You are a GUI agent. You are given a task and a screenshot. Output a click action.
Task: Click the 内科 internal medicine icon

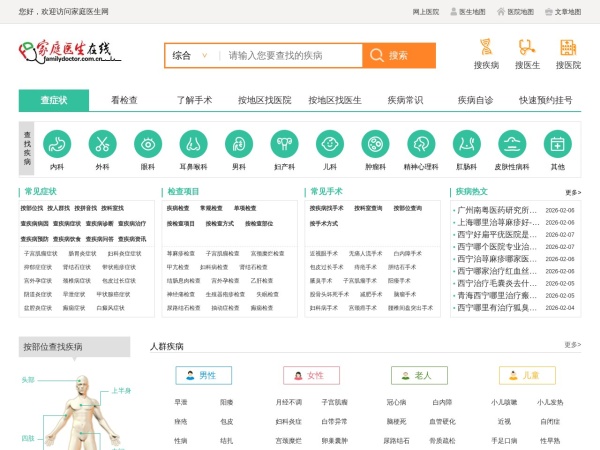tap(57, 143)
